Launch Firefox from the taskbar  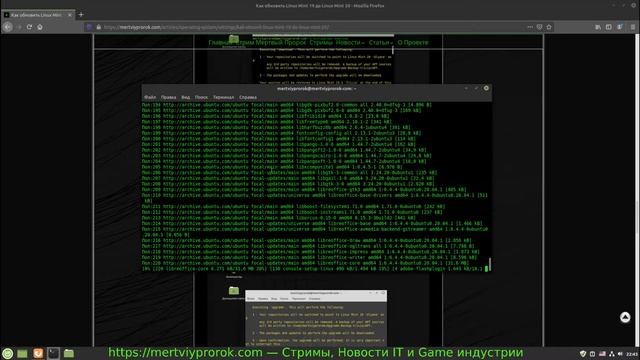click(x=38, y=353)
